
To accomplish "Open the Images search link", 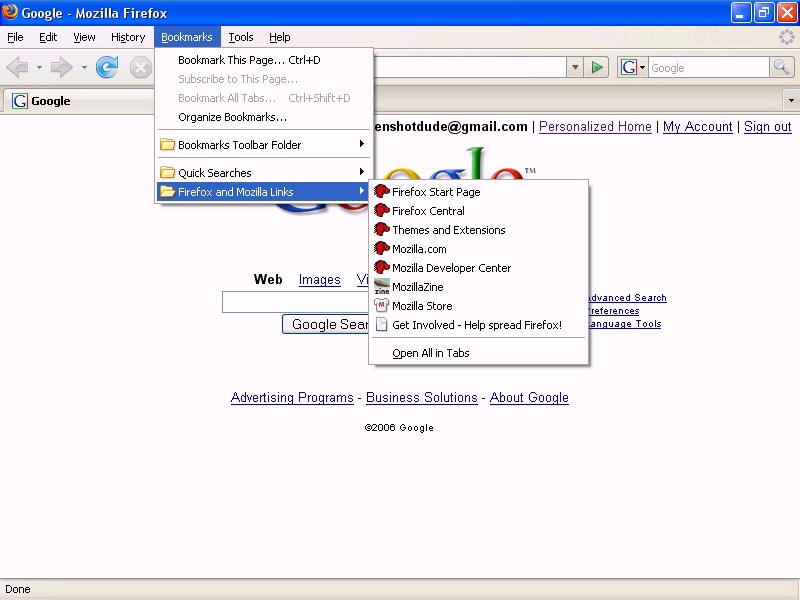I will point(319,280).
